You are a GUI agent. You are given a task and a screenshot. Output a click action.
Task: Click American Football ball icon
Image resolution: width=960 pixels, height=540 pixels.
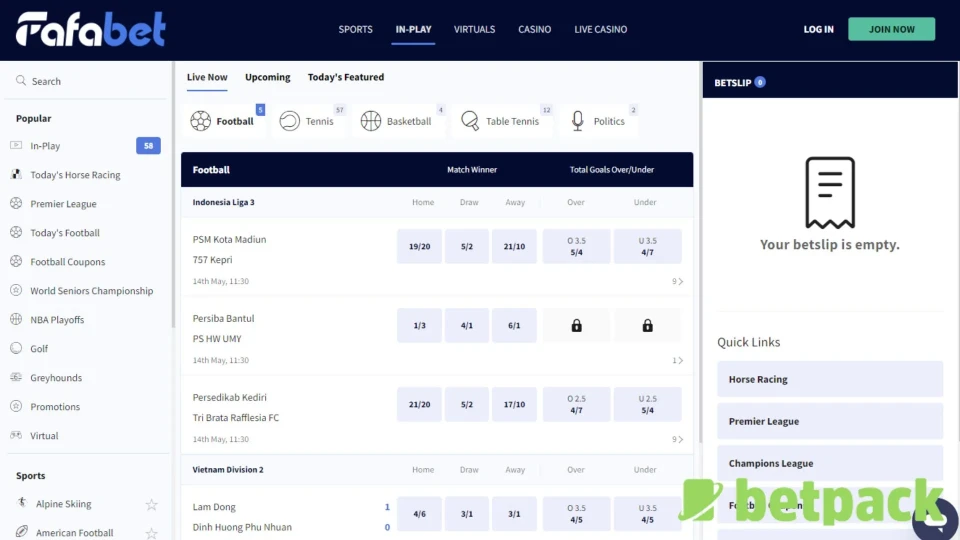click(22, 531)
